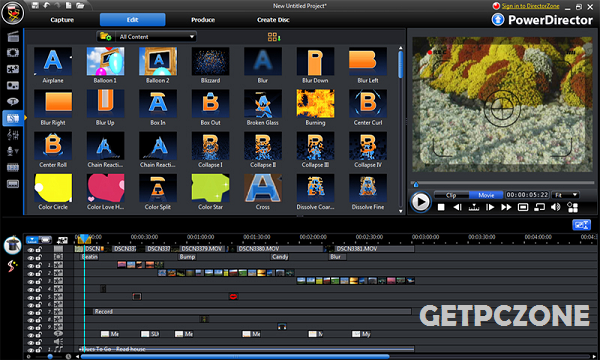600x360 pixels.
Task: Select the Airplane transition thumbnail
Action: [53, 61]
